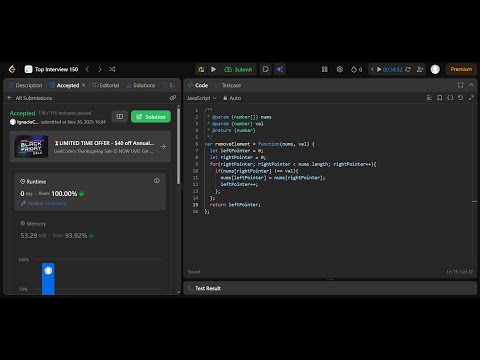This screenshot has width=480, height=360.
Task: Click the Analyze Complexity link
Action: [x=44, y=203]
